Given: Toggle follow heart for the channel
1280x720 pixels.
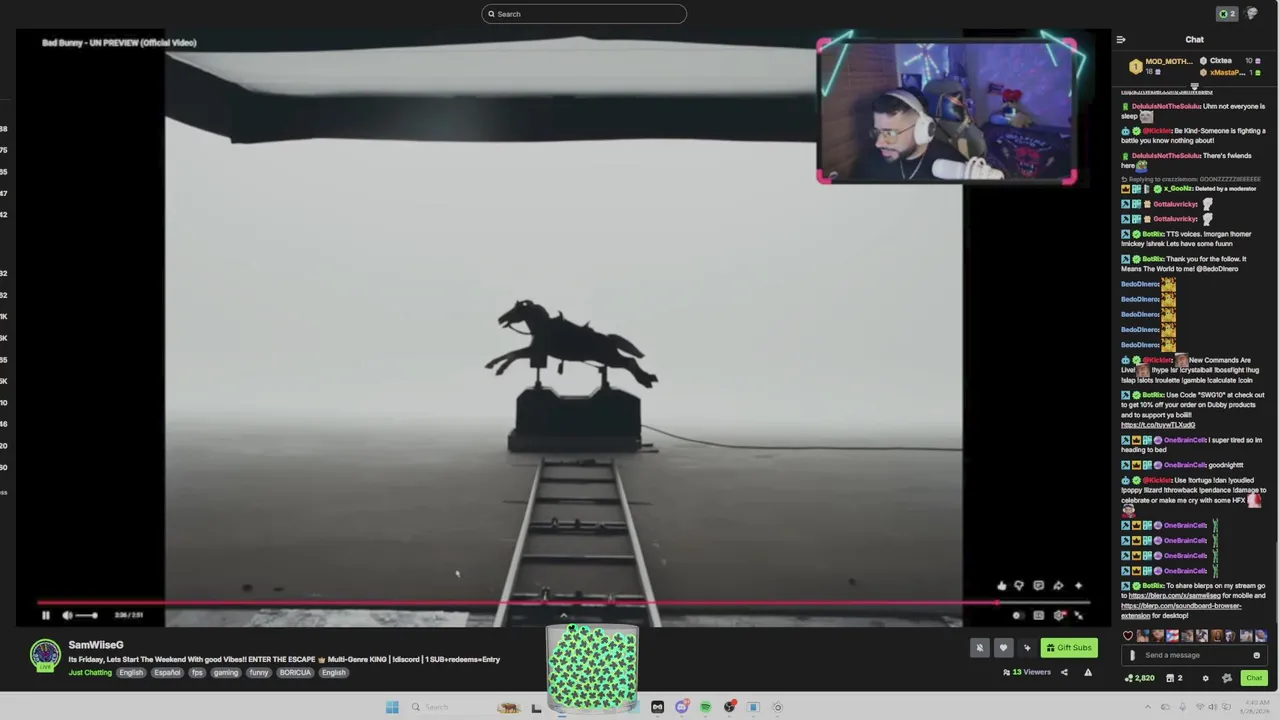Looking at the screenshot, I should (1003, 648).
